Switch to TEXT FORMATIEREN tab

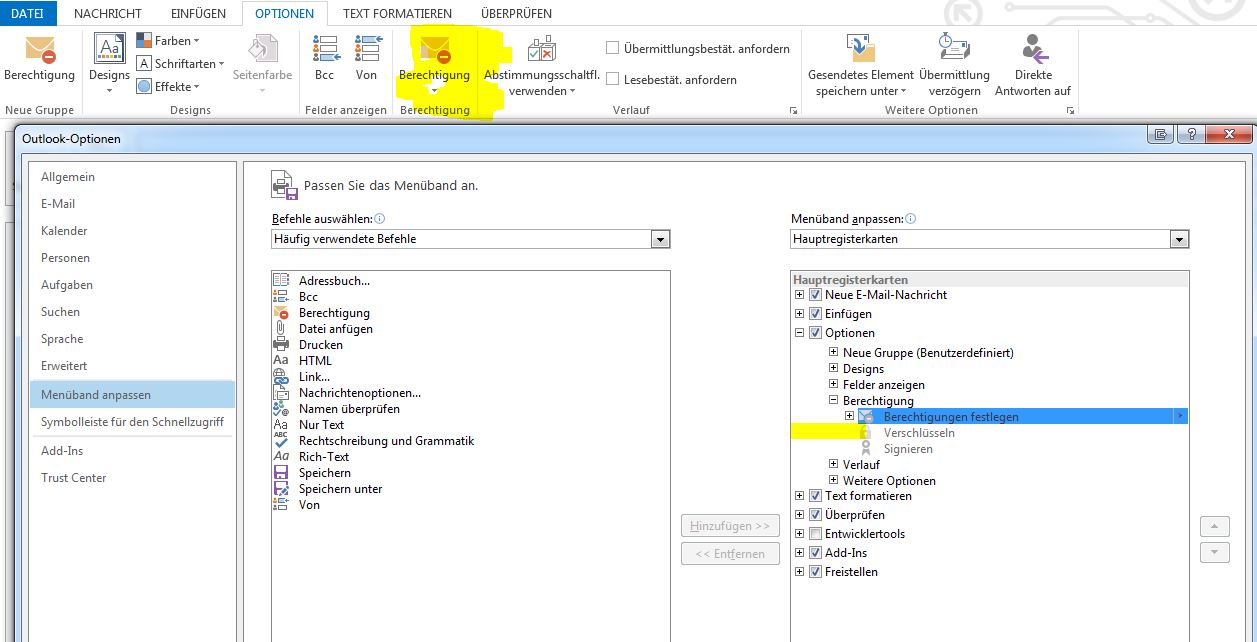(398, 13)
